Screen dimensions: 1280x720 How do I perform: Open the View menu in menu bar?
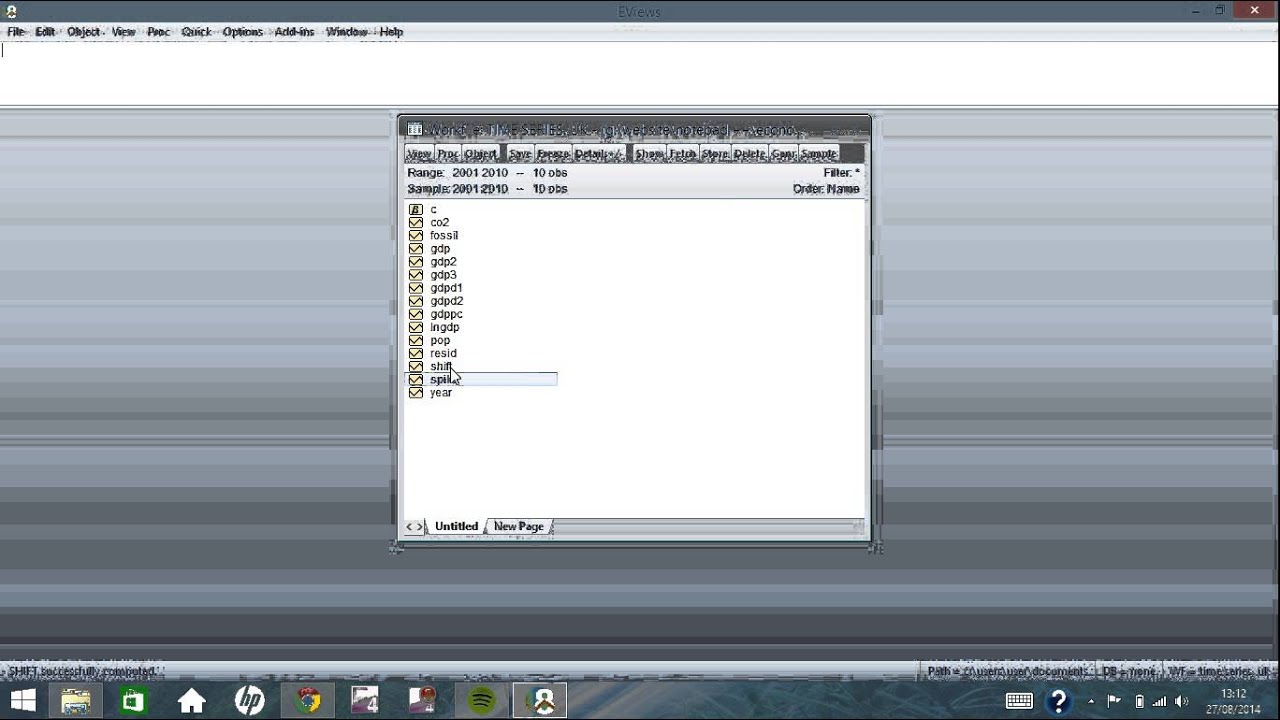click(123, 32)
